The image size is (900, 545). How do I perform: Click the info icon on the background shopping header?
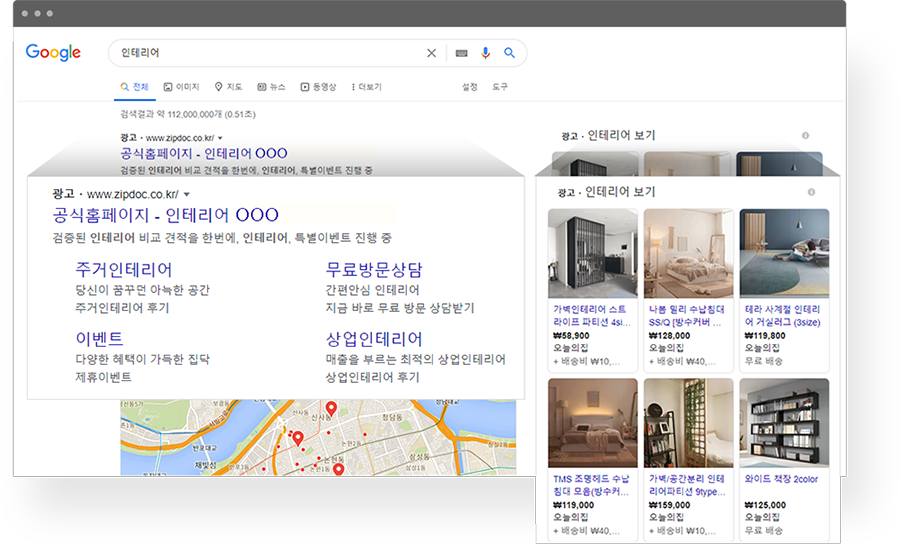click(x=805, y=136)
